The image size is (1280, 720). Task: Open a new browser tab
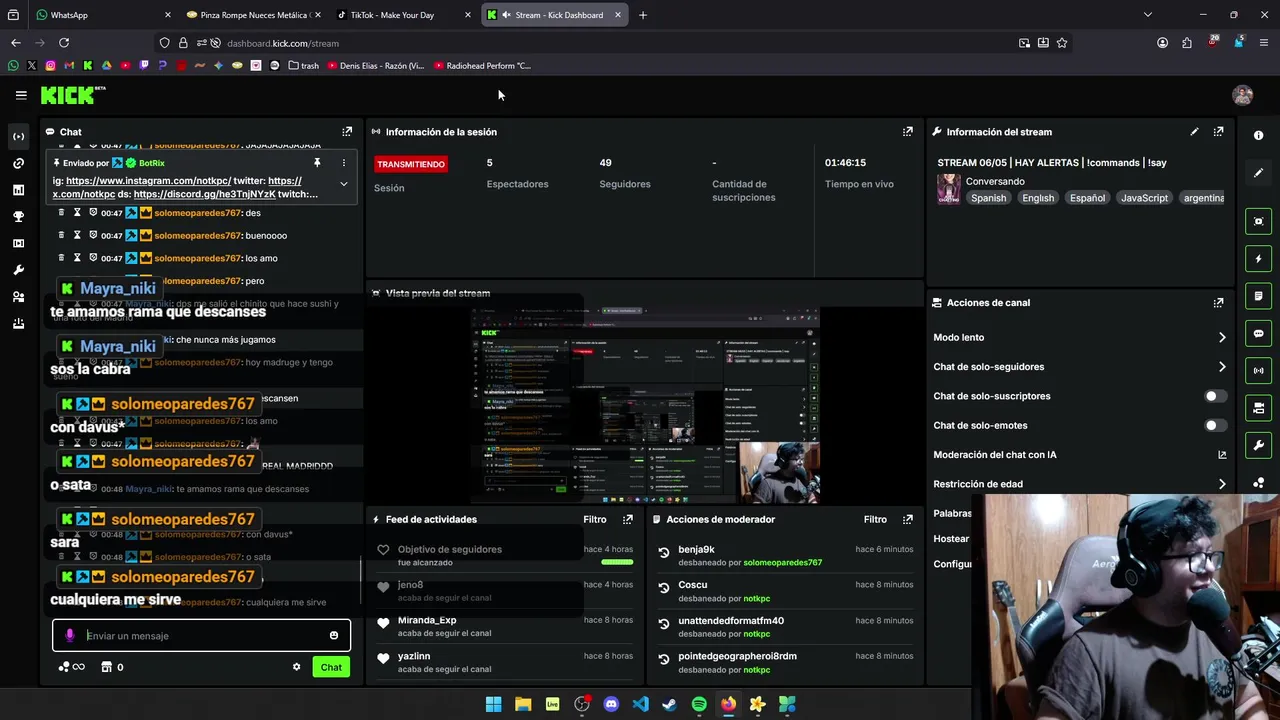(x=643, y=15)
